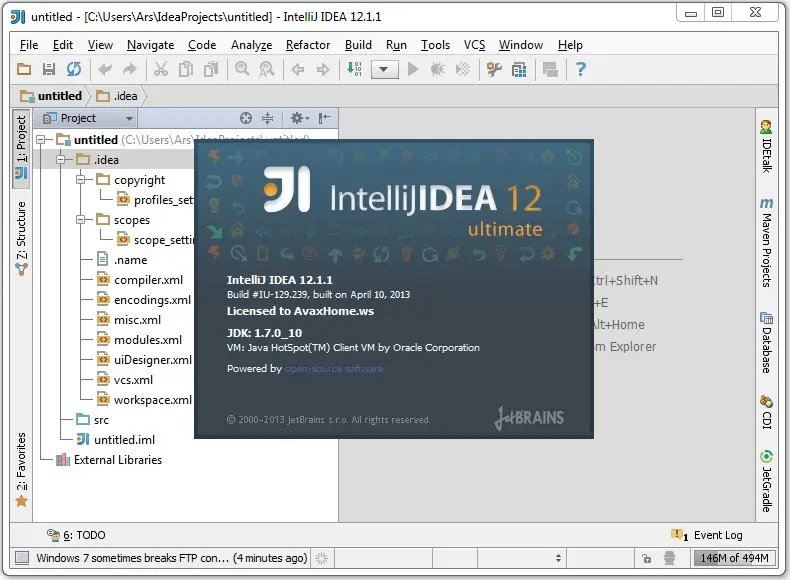790x580 pixels.
Task: Toggle tool window buttons in status bar corner
Action: point(22,558)
